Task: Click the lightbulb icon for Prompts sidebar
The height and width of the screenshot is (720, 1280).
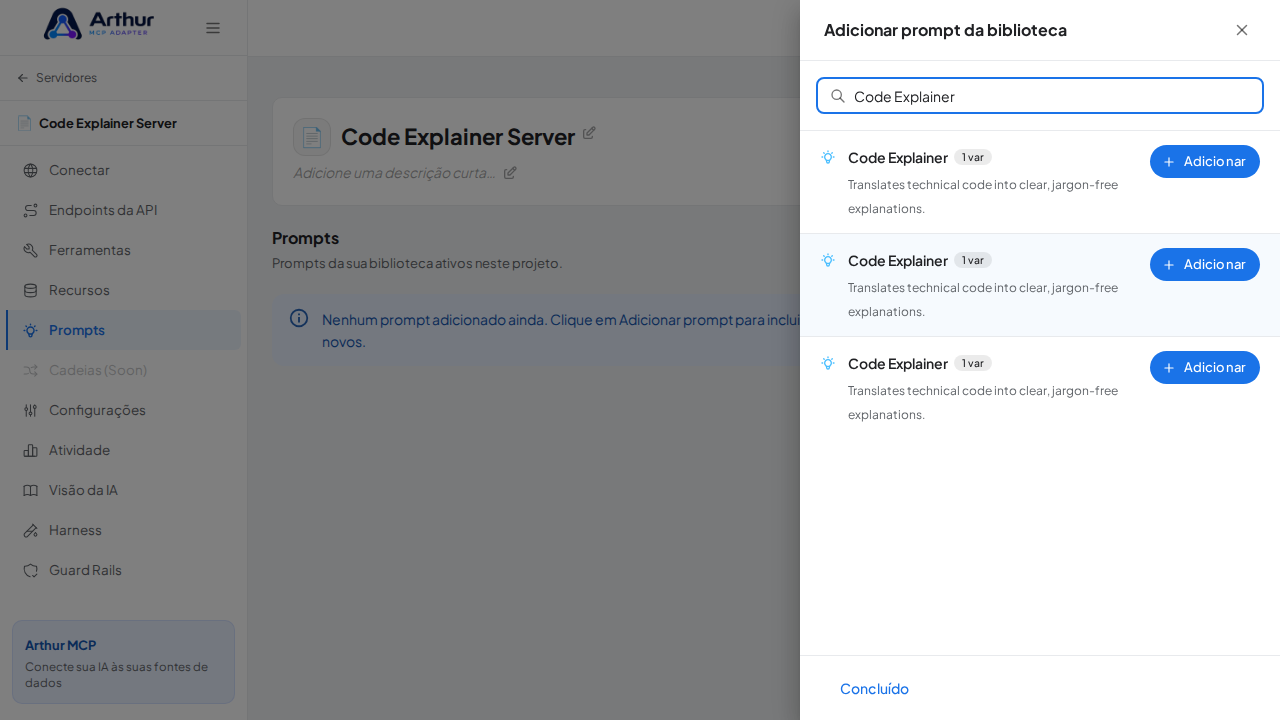Action: coord(30,330)
